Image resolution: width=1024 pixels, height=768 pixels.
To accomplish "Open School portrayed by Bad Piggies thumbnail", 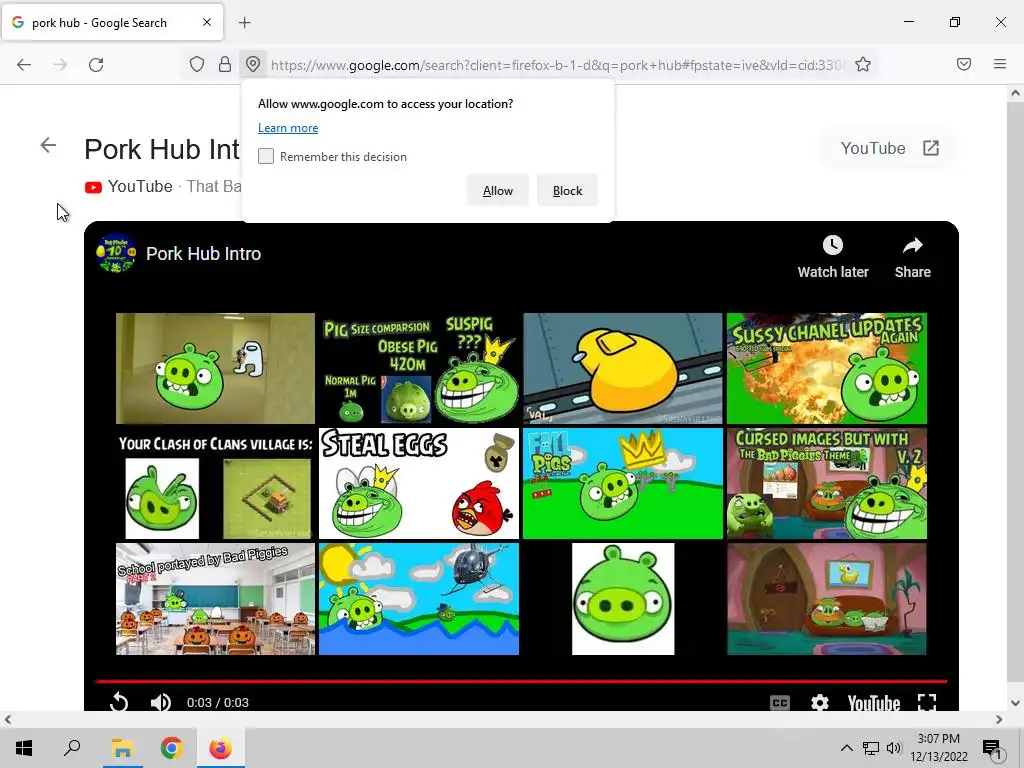I will [x=215, y=599].
